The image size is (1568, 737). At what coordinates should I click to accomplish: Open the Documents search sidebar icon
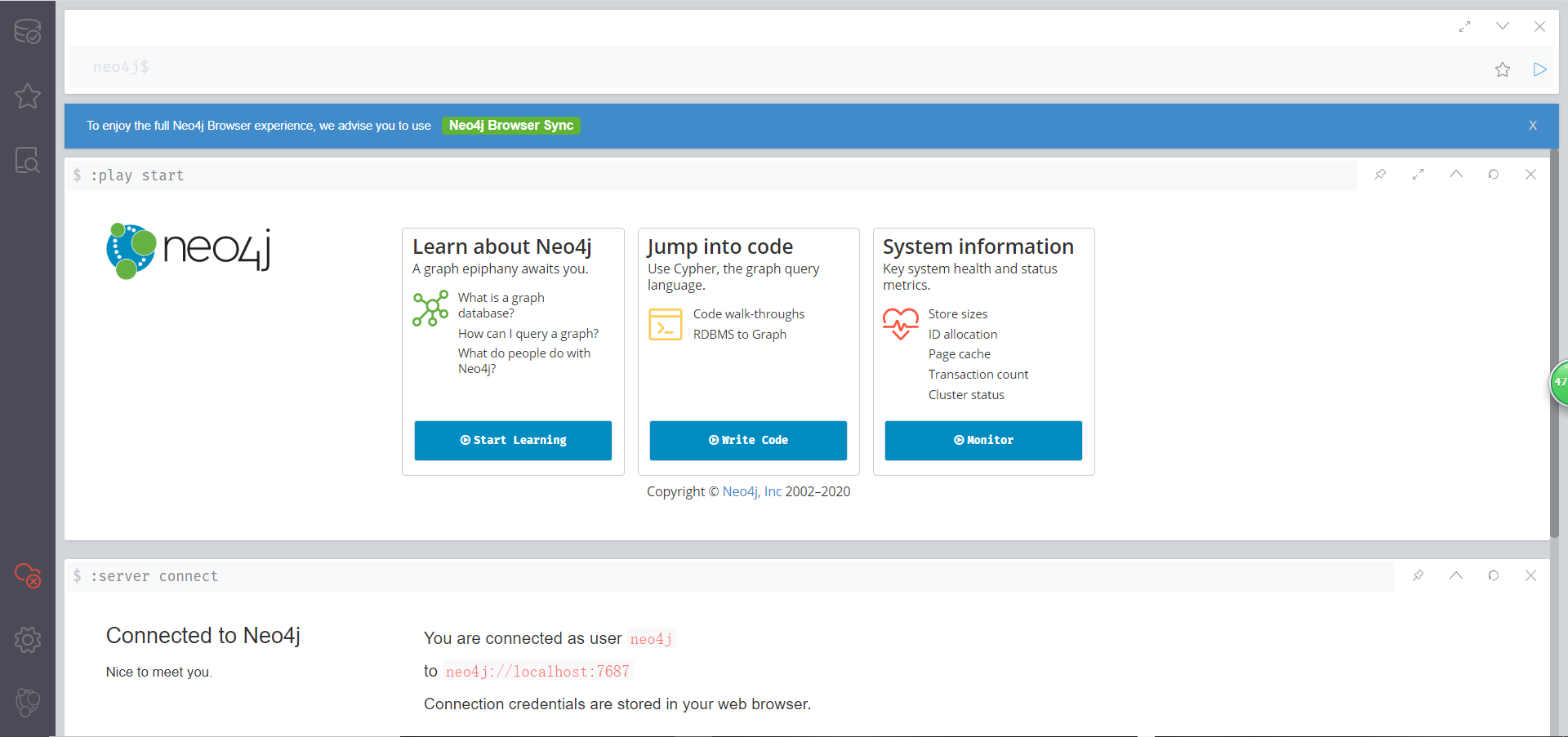coord(28,160)
